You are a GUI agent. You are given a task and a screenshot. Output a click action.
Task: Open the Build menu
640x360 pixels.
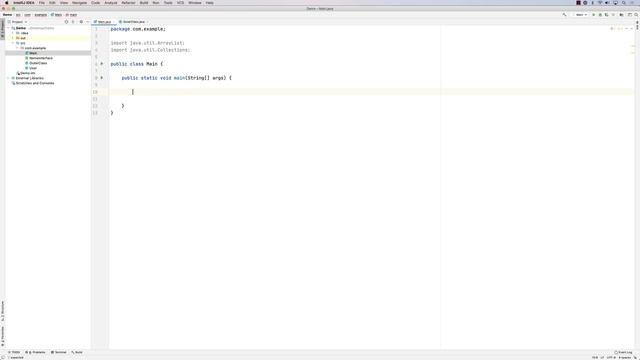(144, 2)
